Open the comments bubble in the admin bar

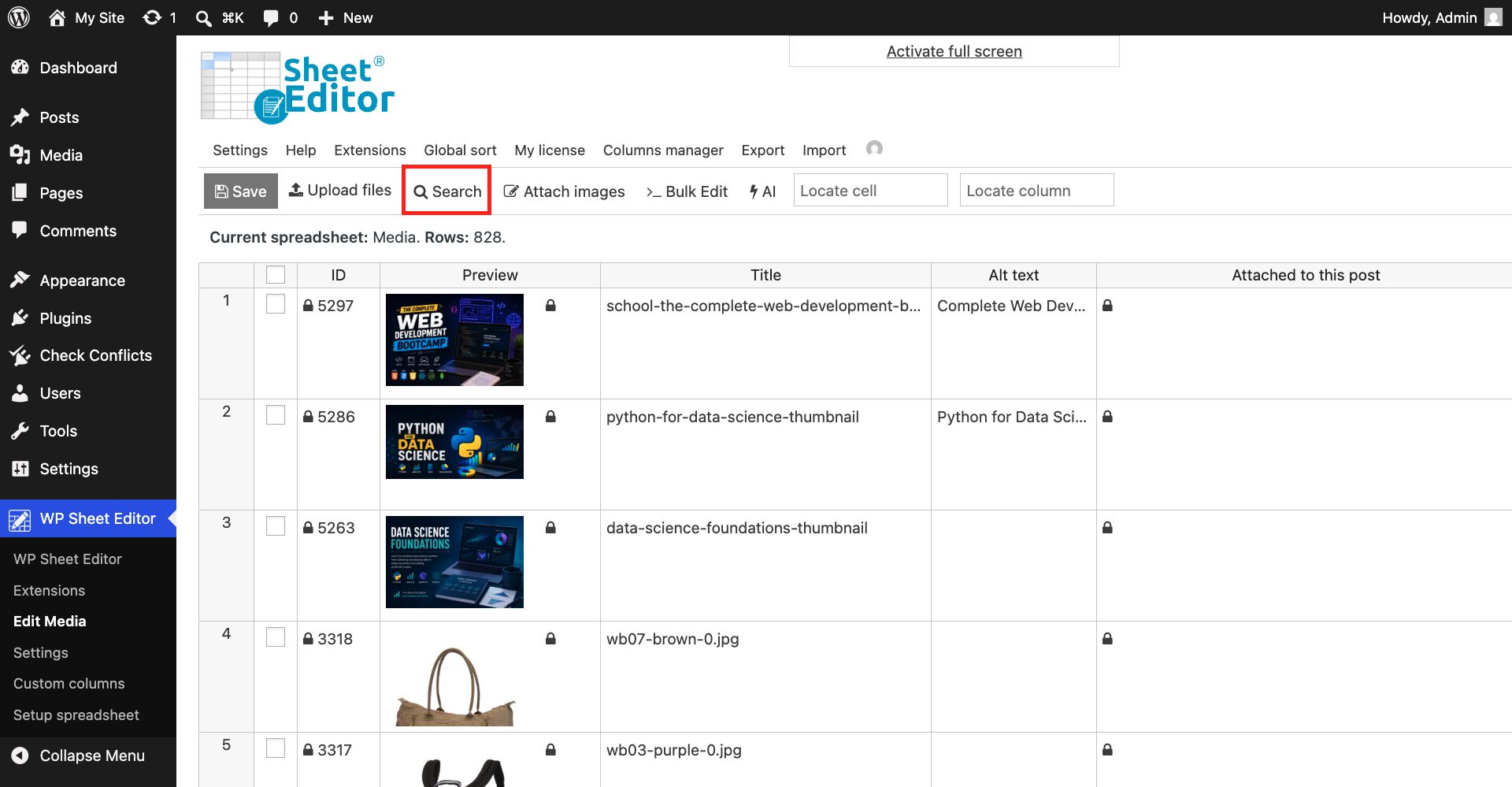[x=271, y=18]
